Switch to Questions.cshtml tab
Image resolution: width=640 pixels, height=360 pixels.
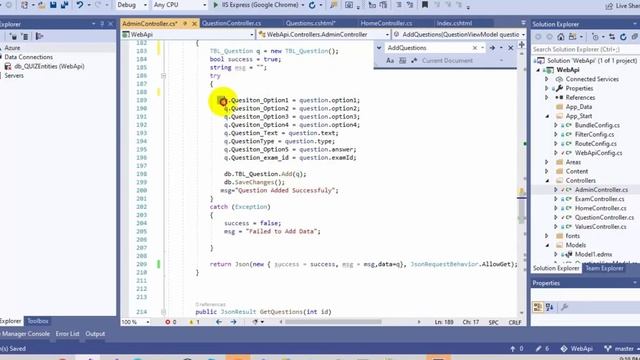(x=310, y=23)
